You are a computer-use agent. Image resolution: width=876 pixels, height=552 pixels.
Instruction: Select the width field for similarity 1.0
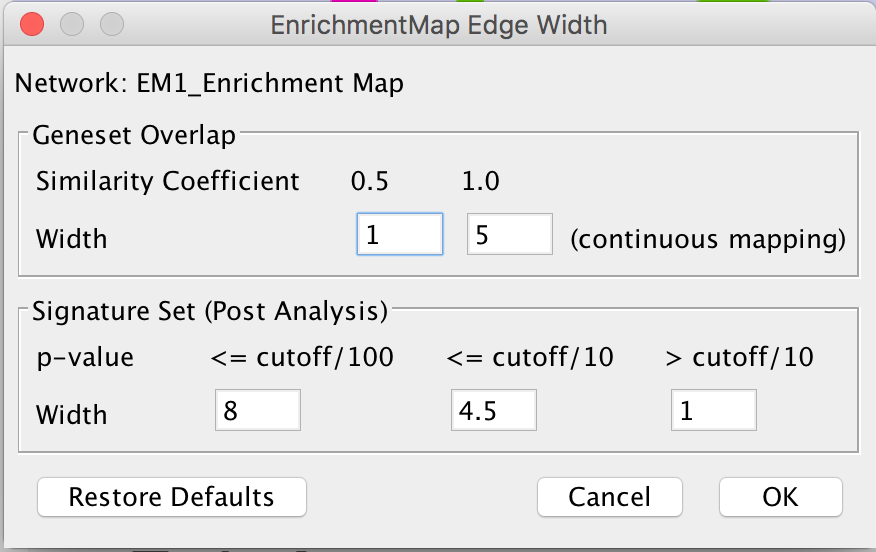[509, 235]
